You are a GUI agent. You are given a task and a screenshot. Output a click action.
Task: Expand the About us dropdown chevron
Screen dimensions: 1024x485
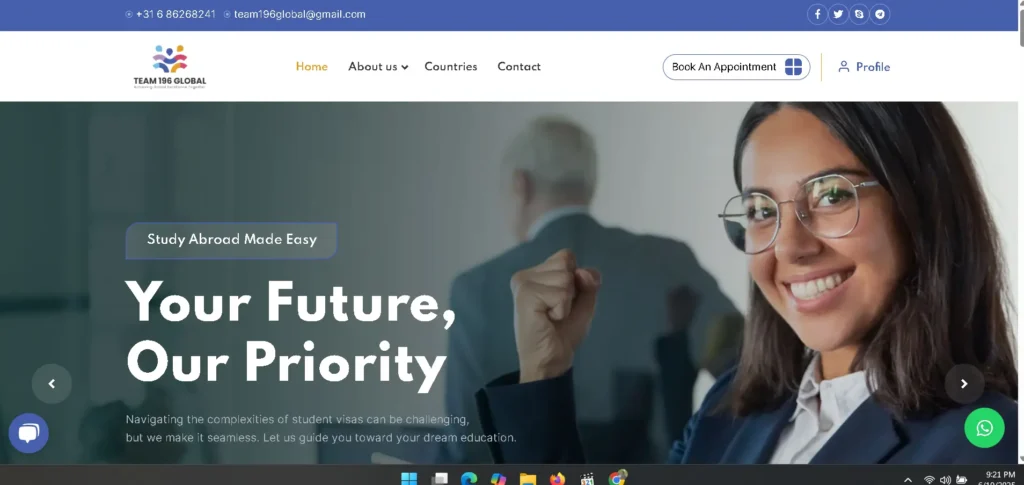pyautogui.click(x=405, y=67)
